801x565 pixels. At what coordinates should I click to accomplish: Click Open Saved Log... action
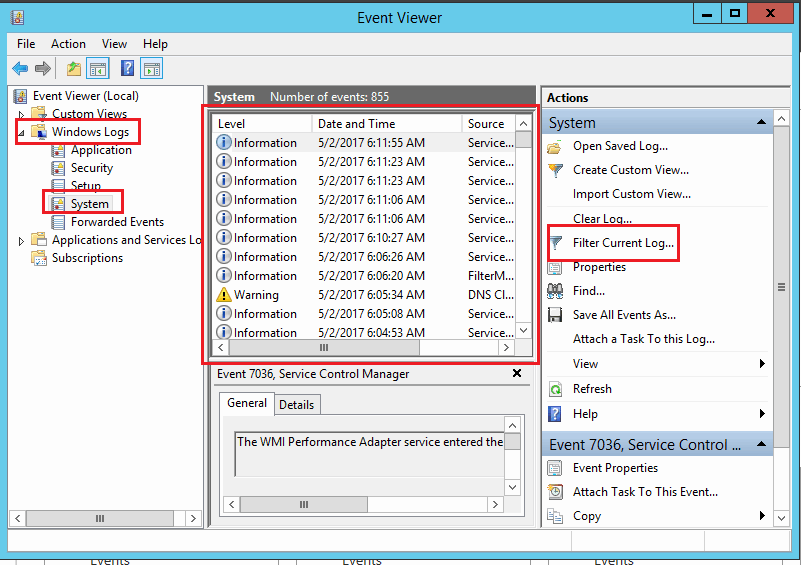pyautogui.click(x=620, y=146)
